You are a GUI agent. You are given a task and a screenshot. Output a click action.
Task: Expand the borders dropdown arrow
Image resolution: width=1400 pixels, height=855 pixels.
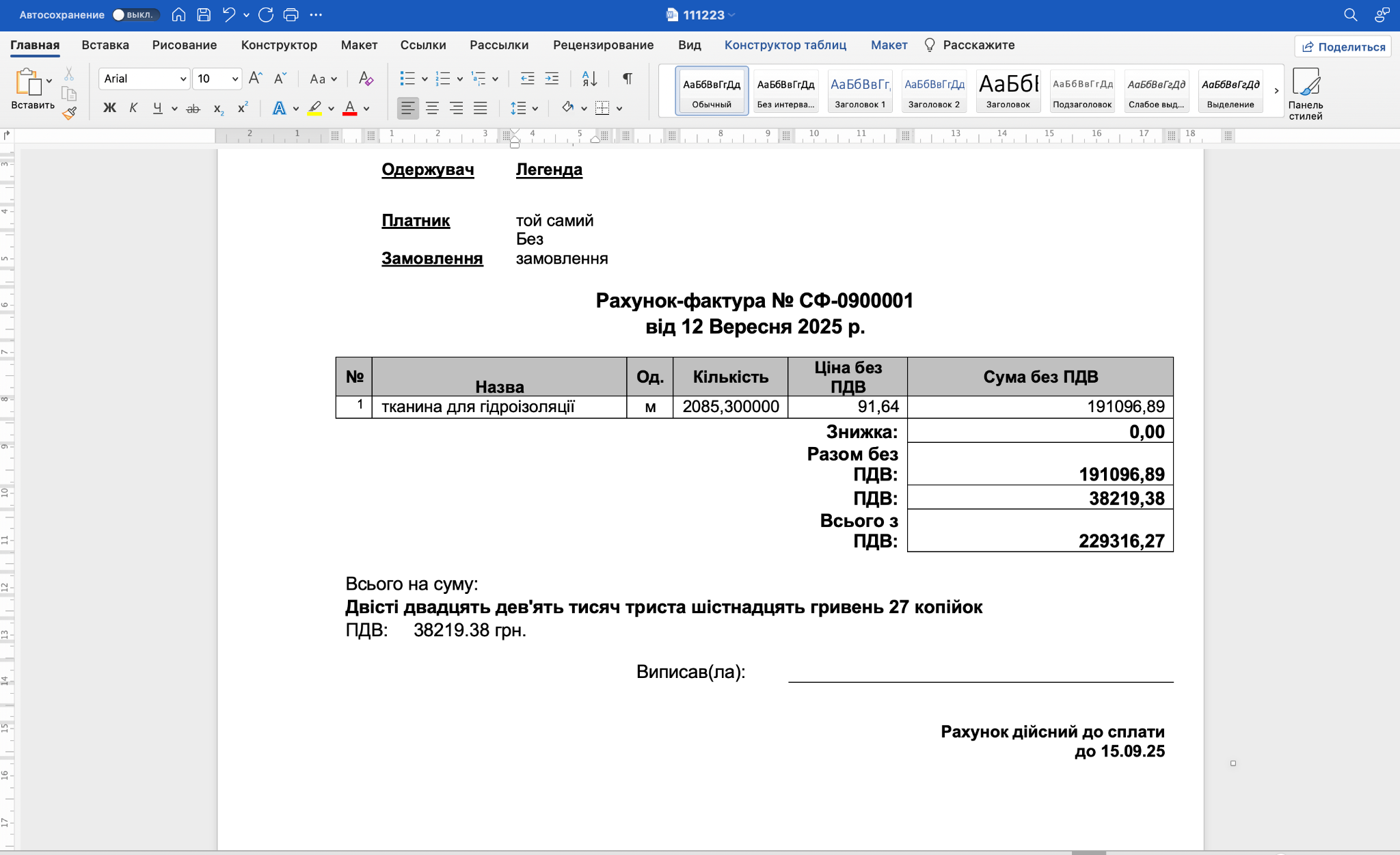[619, 108]
